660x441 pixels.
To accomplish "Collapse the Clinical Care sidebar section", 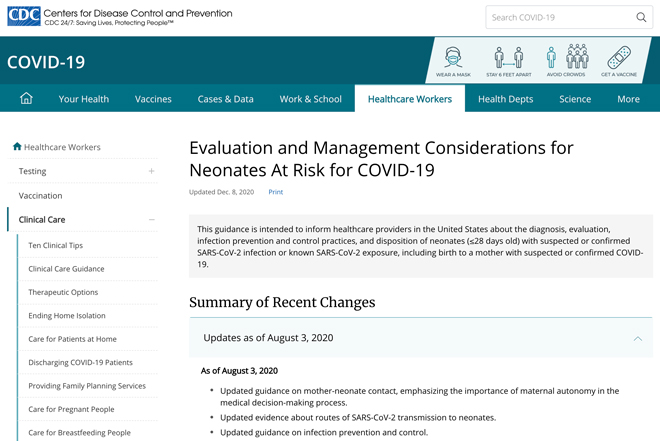I will 152,220.
